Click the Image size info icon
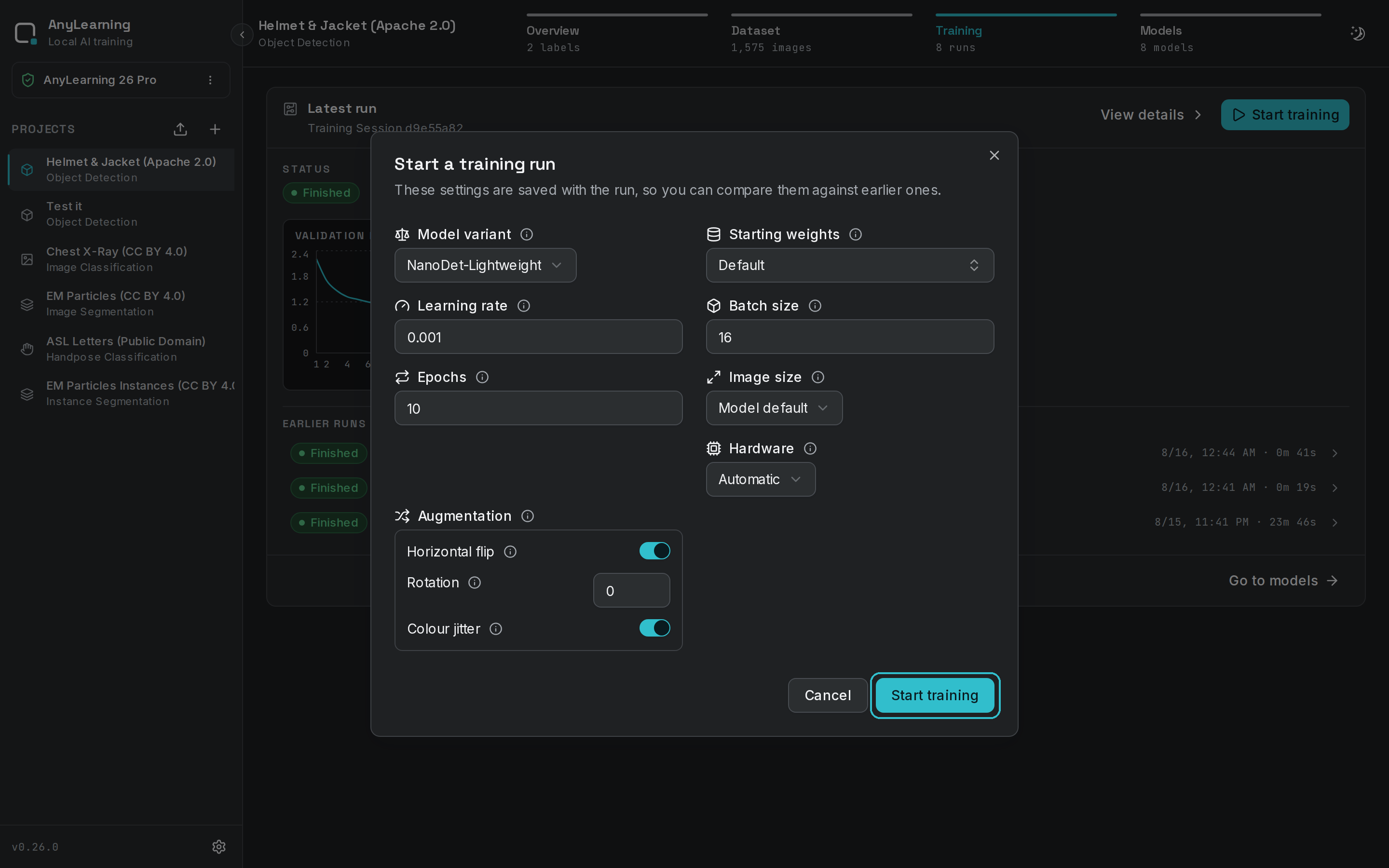The image size is (1389, 868). click(818, 377)
